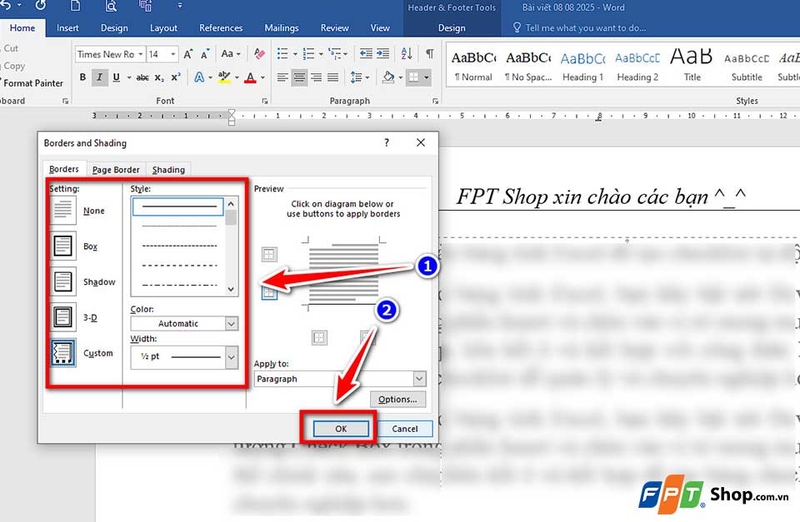
Task: Clear all formatting with eraser icon
Action: coord(259,54)
